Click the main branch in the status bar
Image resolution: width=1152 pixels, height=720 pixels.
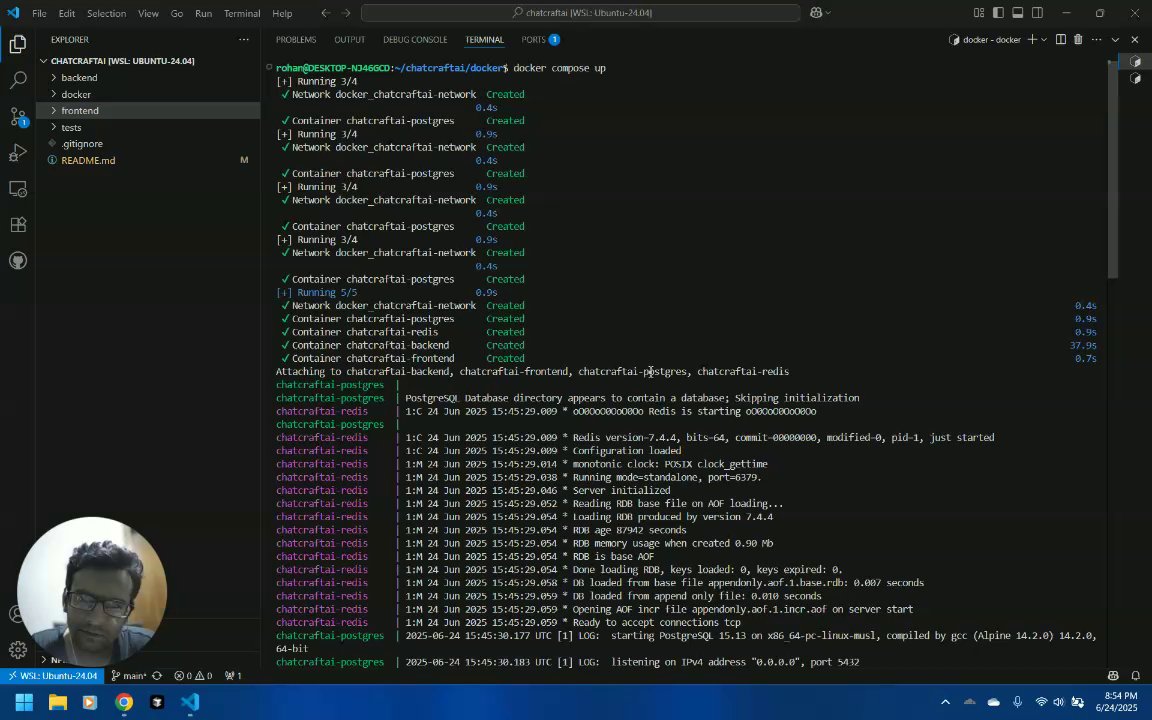tap(129, 675)
